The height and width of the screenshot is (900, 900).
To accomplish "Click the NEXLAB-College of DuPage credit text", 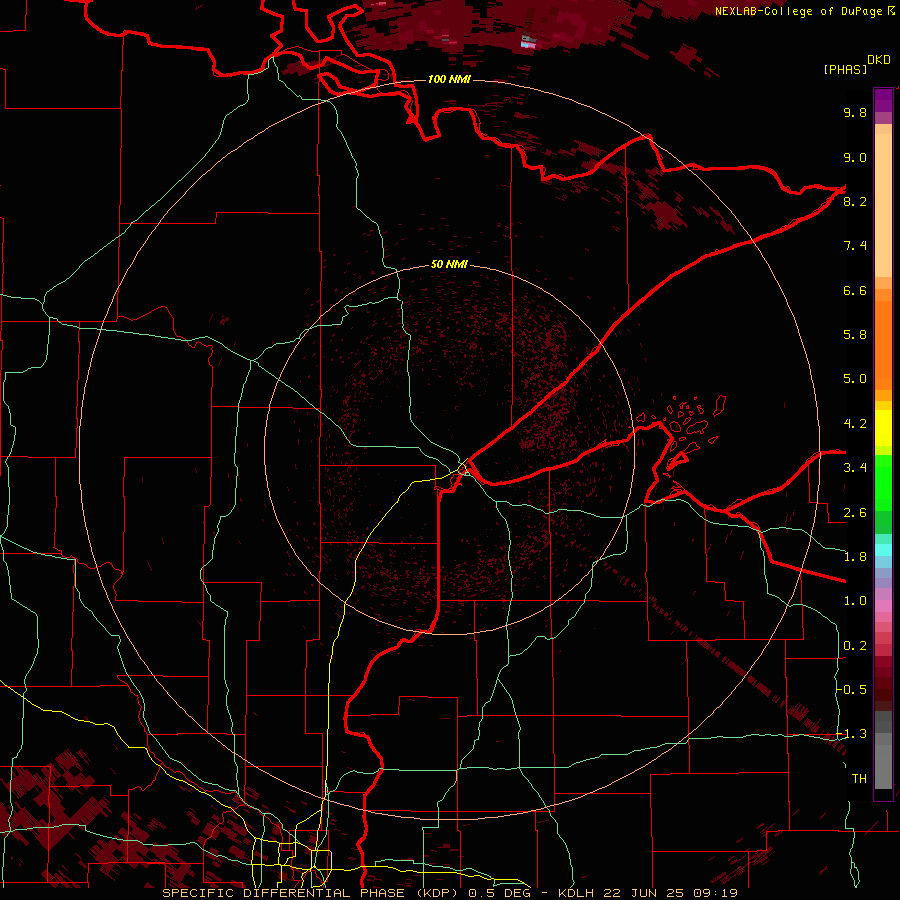I will [x=800, y=11].
